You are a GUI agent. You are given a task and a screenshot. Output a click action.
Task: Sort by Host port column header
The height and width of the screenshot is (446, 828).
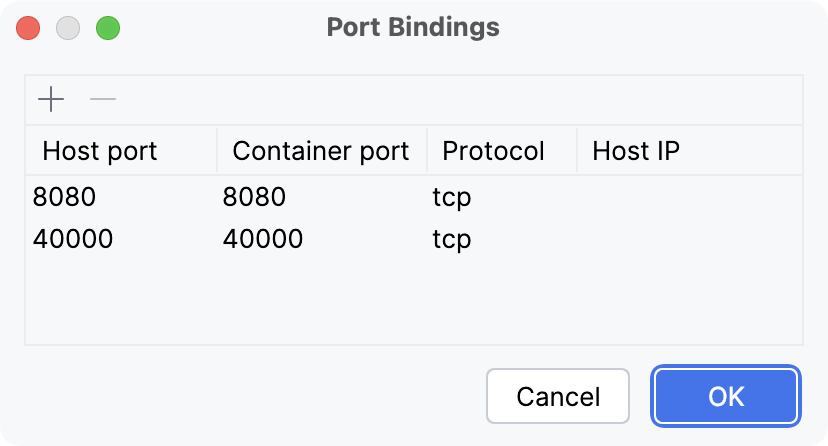[x=100, y=151]
